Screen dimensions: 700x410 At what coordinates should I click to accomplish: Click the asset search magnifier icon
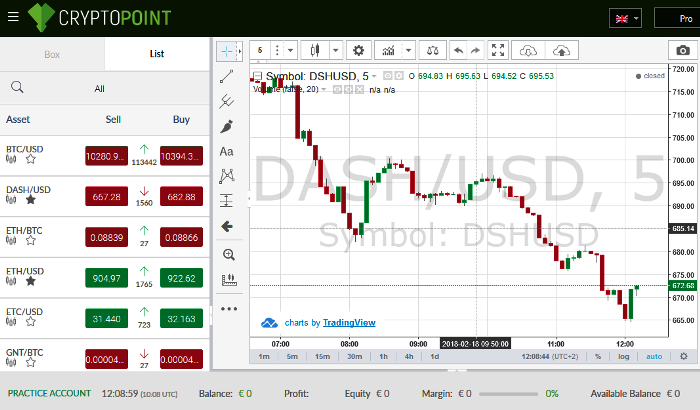[x=17, y=87]
